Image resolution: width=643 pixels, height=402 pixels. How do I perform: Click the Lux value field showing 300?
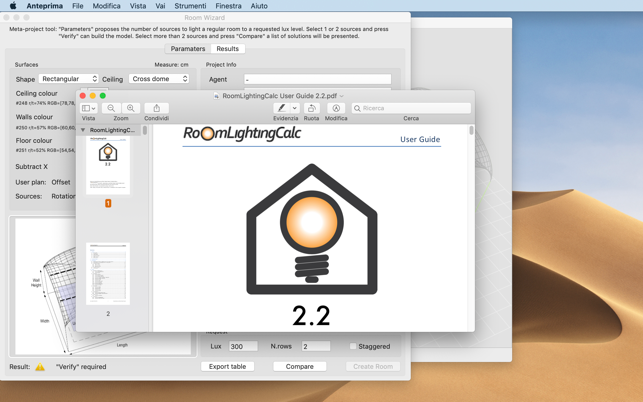pos(243,346)
